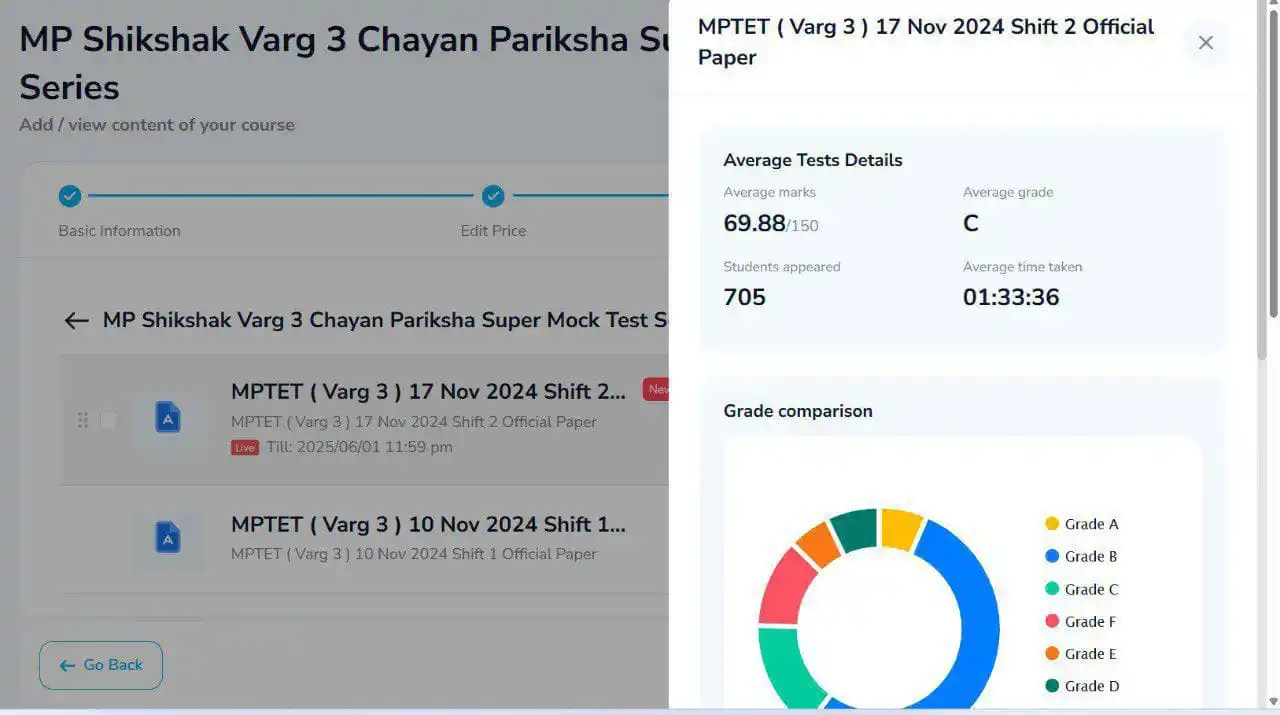Screen dimensions: 1280x715
Task: Click the back arrow beside the Super Mock Test heading
Action: point(77,320)
